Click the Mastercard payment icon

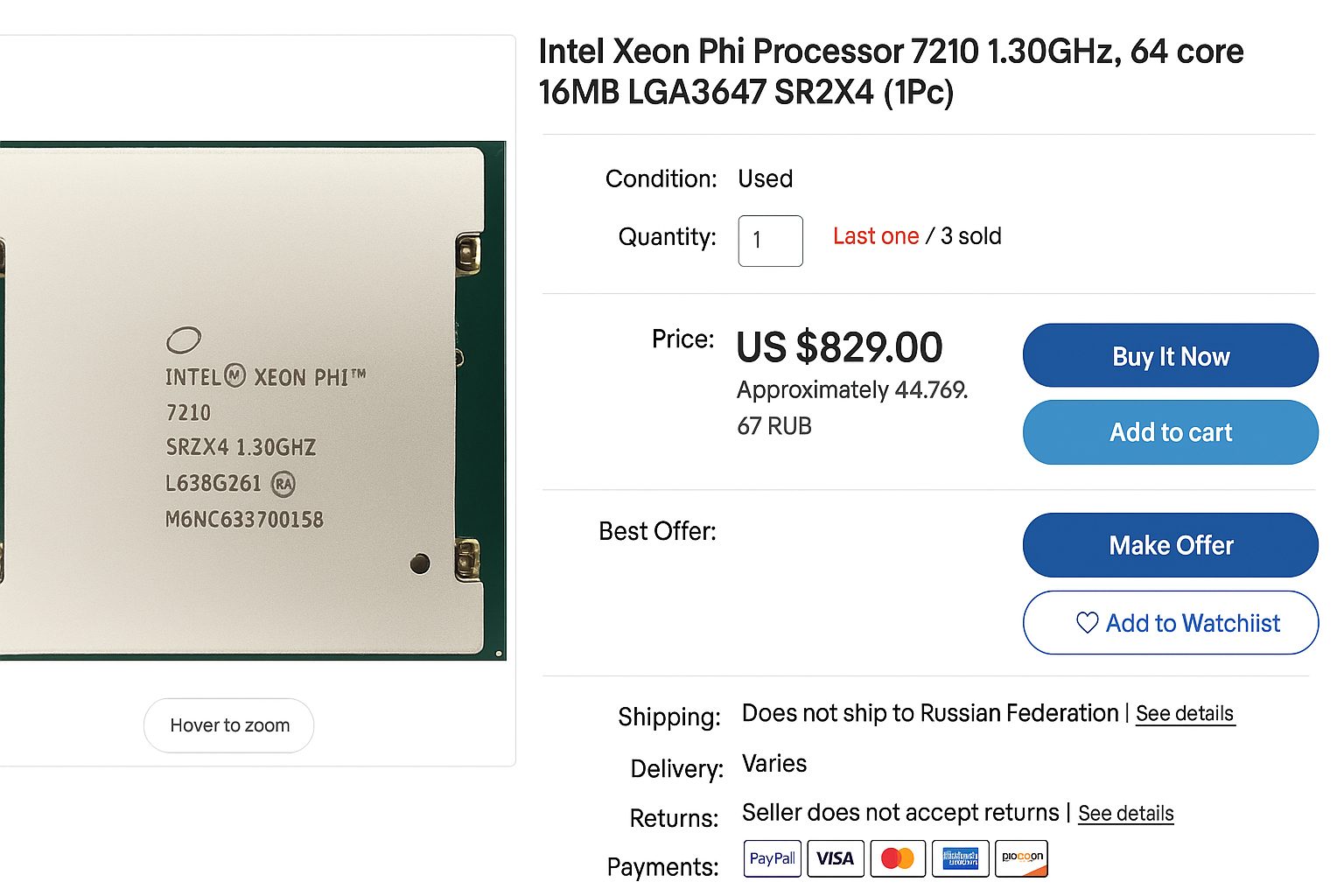898,858
